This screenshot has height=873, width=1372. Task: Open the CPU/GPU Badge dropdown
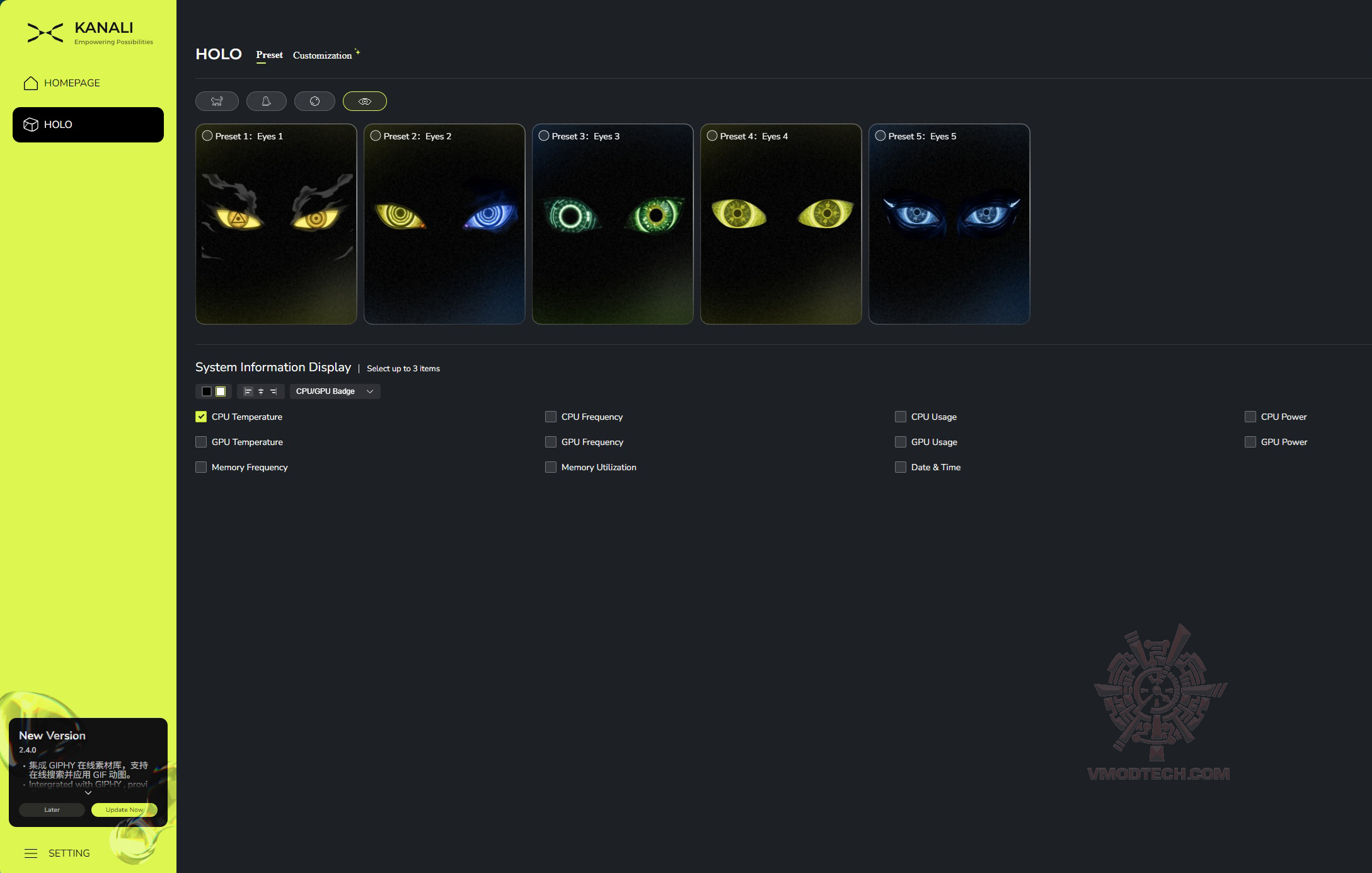[335, 391]
